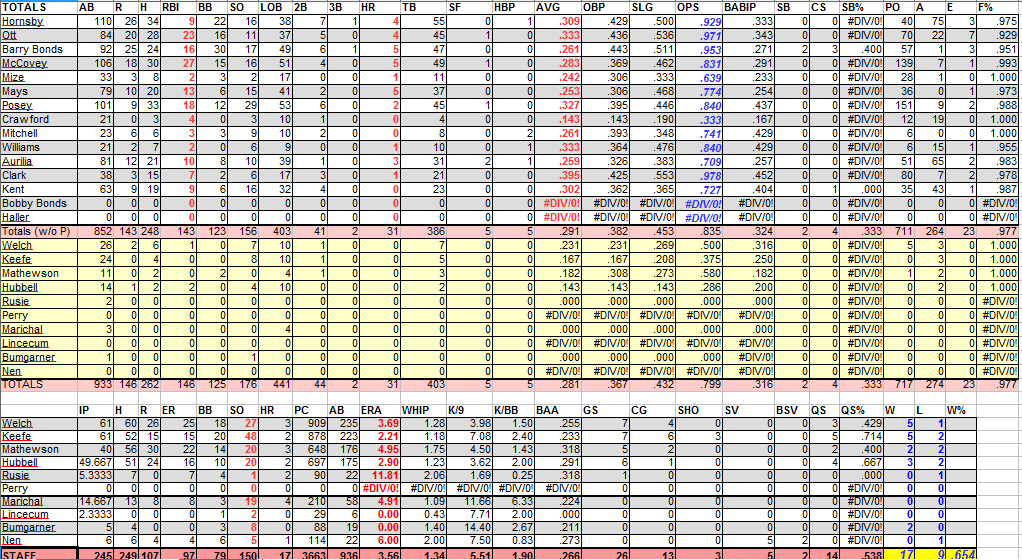Select the Kent name cell
Screen dimensions: 1022x560
click(x=38, y=189)
